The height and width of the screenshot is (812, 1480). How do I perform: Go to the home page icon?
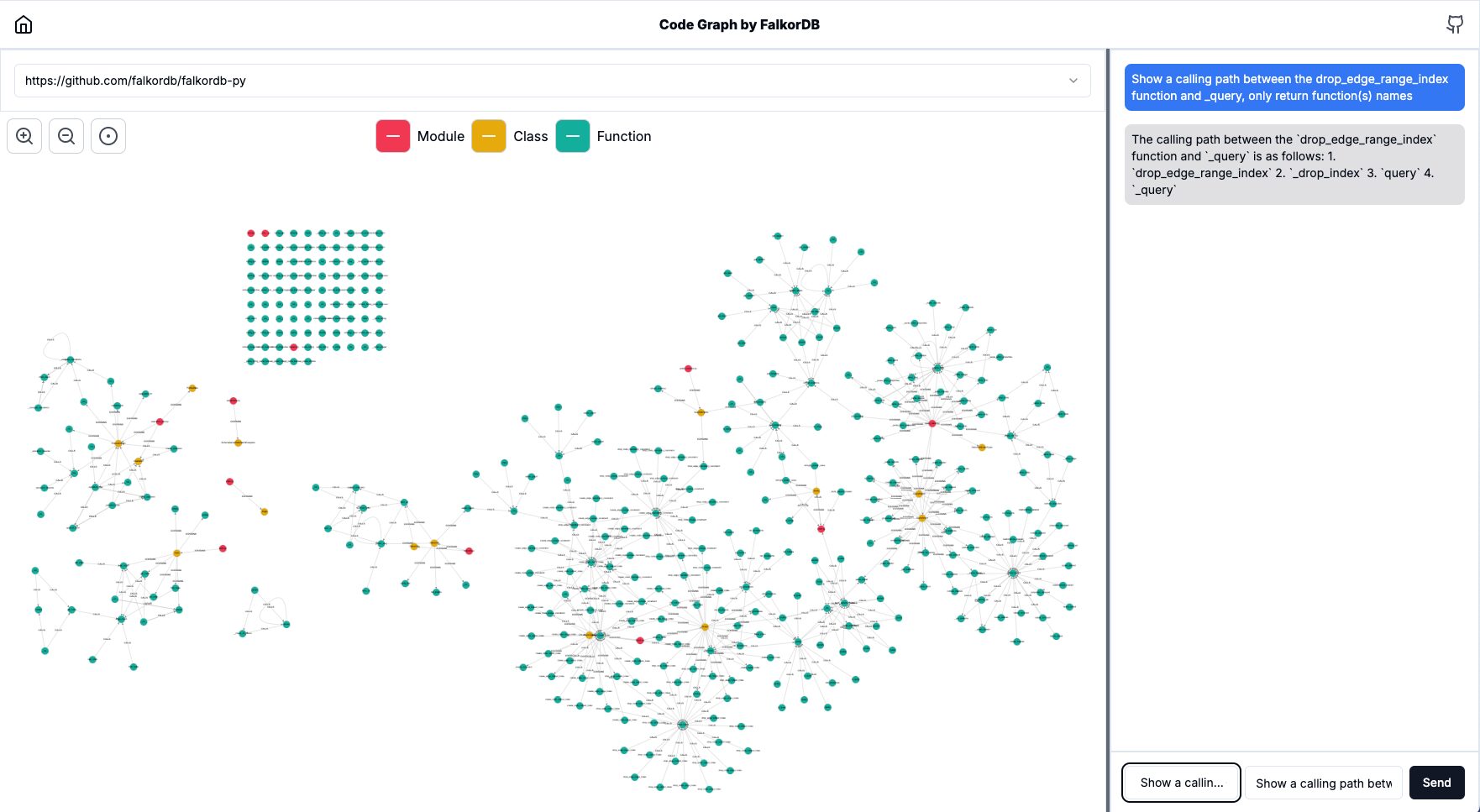coord(24,24)
